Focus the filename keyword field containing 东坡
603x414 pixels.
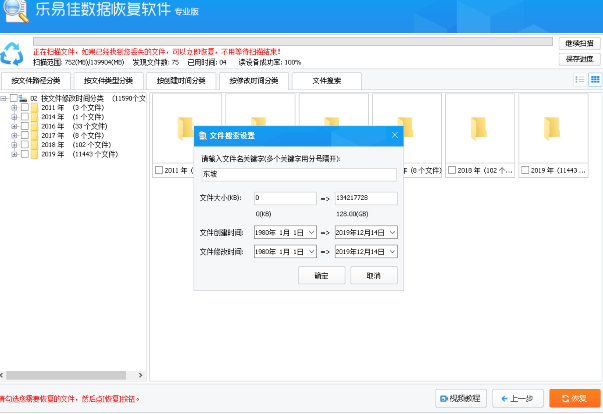tap(299, 174)
